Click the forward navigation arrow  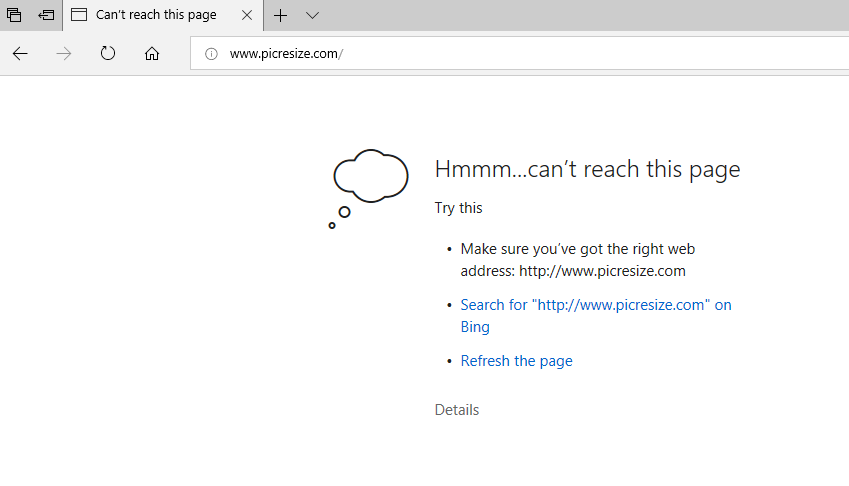click(64, 54)
